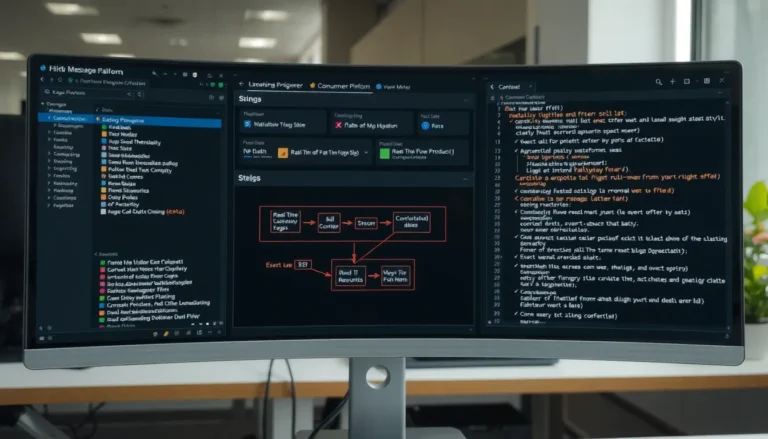Viewport: 768px width, 439px height.
Task: Click blue icon beside "Comak Peaclan, Pial Cifie" row
Action: [x=102, y=305]
